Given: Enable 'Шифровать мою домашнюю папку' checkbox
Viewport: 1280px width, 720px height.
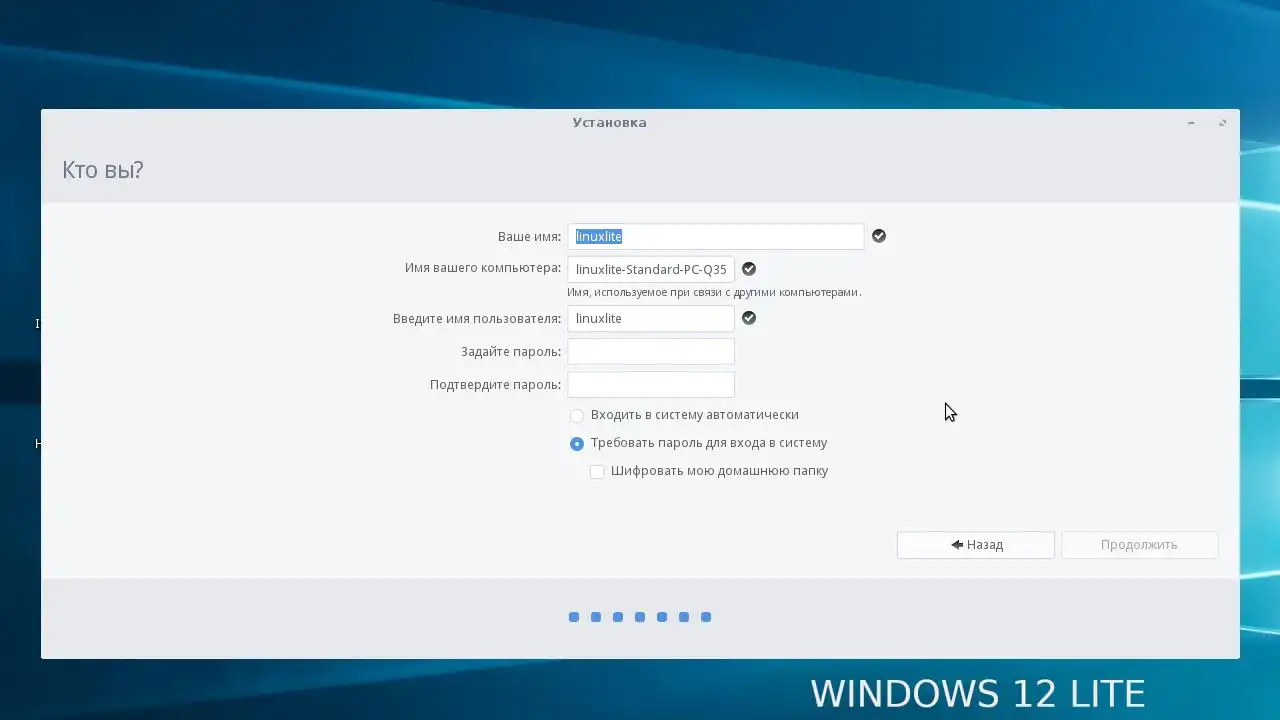Looking at the screenshot, I should [x=597, y=472].
